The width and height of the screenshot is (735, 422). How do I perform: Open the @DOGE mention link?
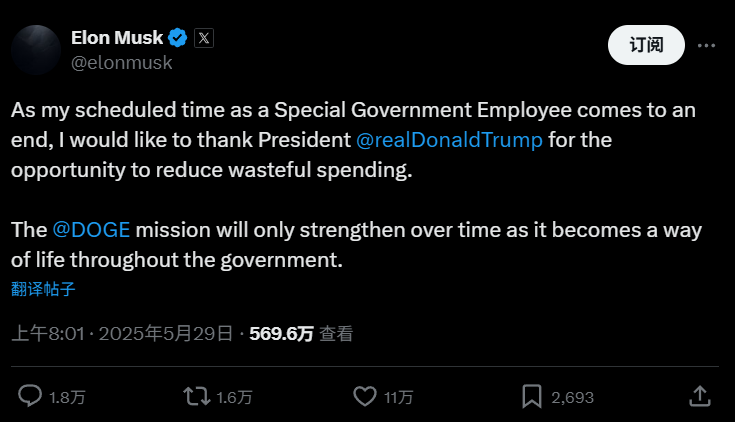coord(91,230)
